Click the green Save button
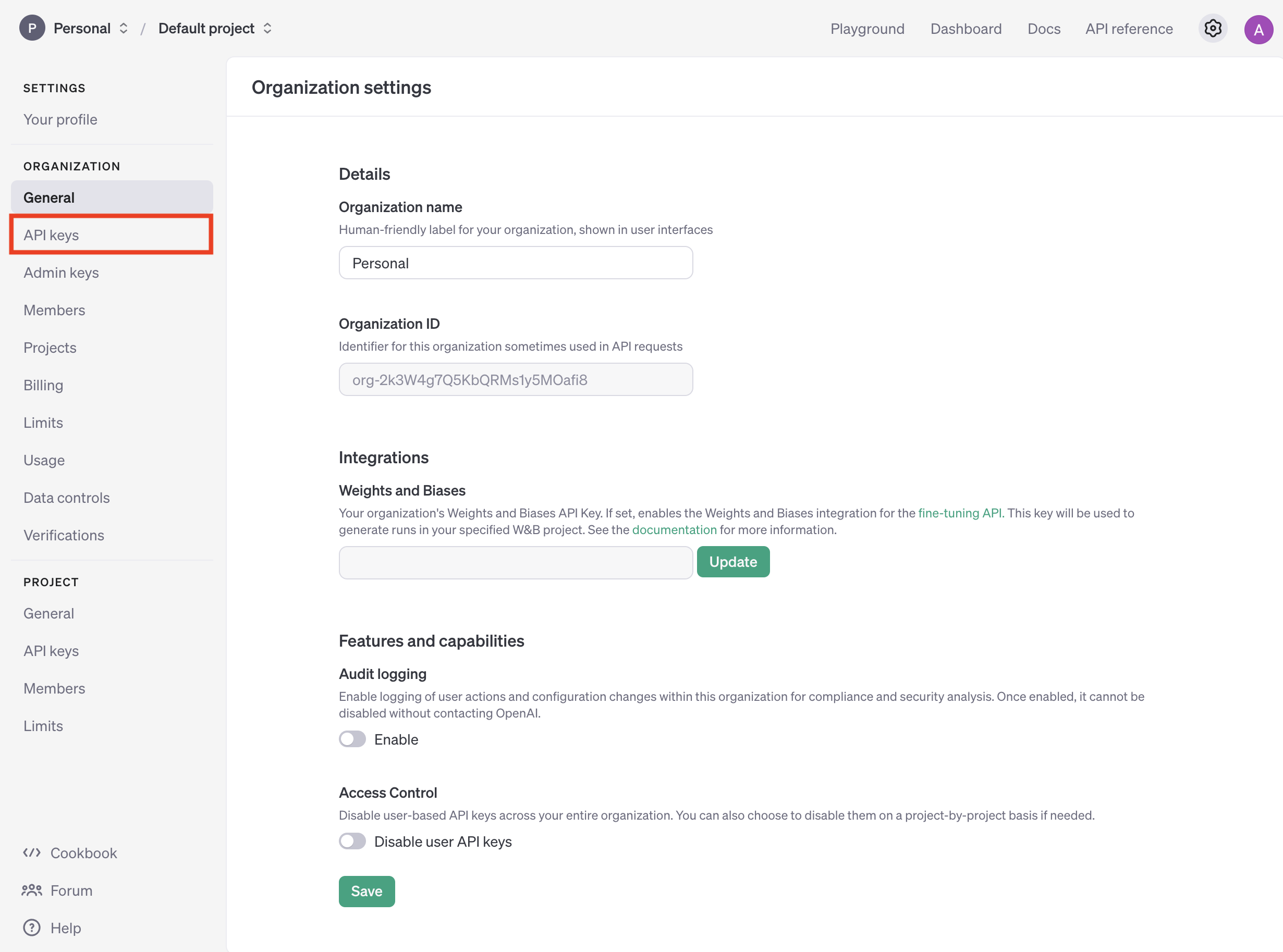This screenshot has width=1283, height=952. click(x=366, y=891)
